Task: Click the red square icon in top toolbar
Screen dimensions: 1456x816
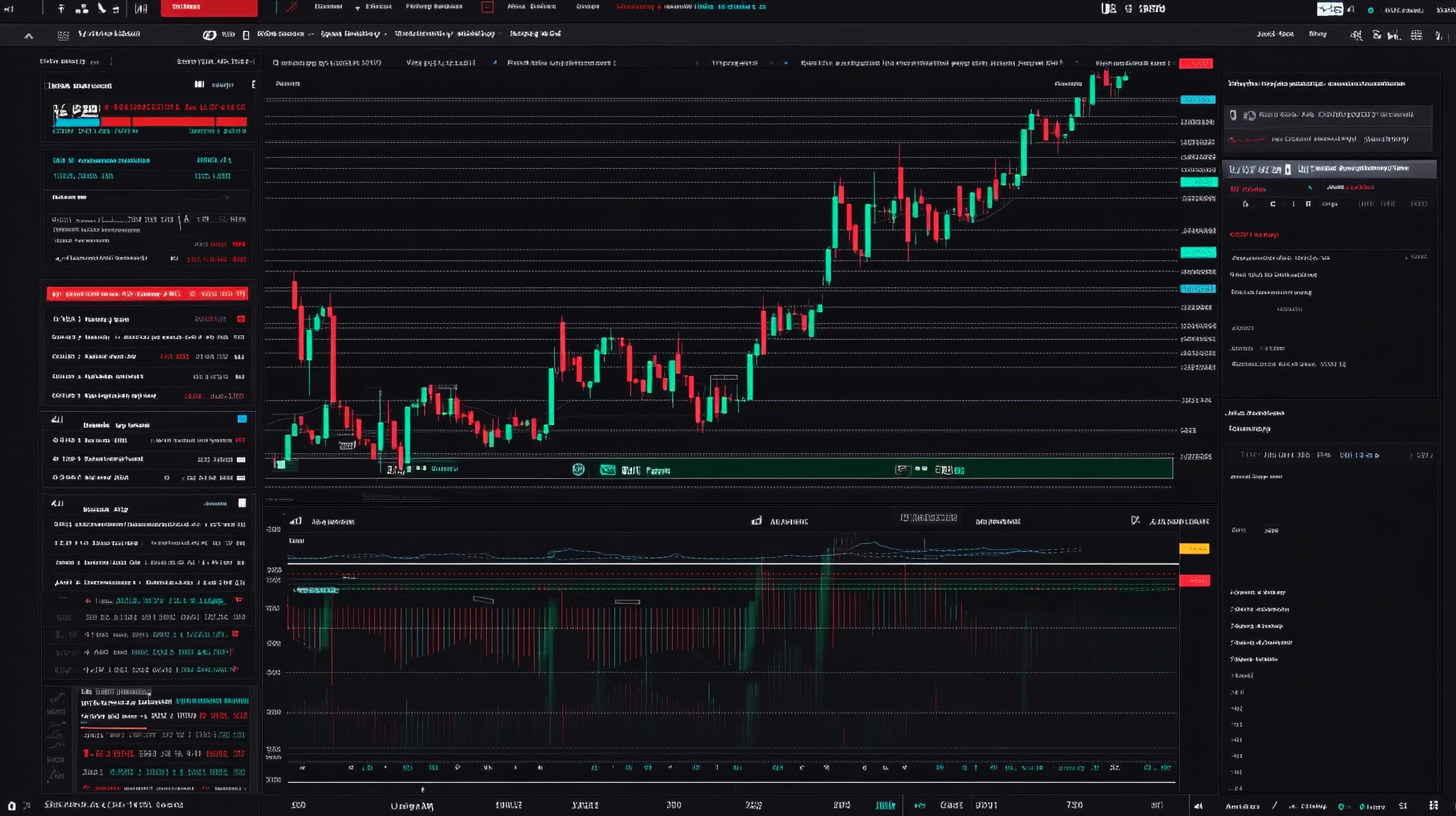Action: tap(488, 7)
